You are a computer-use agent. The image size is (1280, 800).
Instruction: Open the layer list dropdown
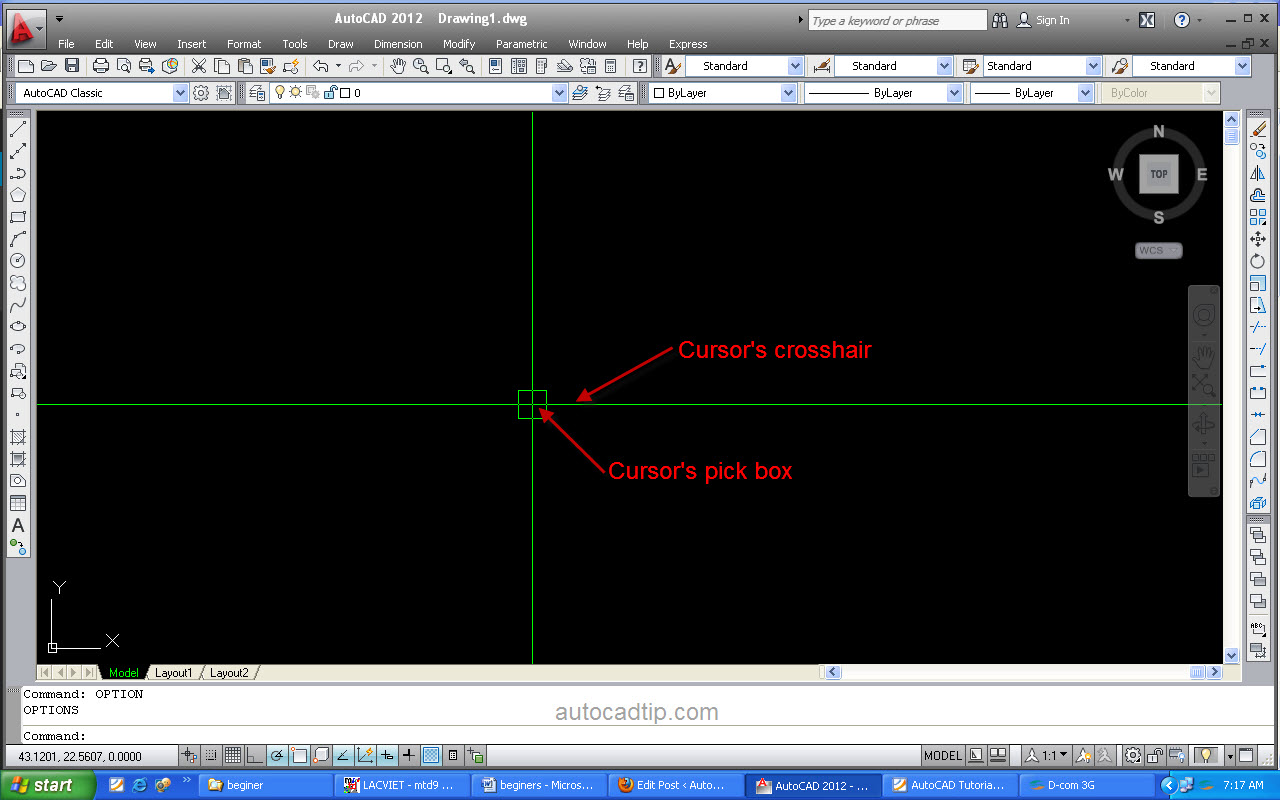(x=559, y=93)
